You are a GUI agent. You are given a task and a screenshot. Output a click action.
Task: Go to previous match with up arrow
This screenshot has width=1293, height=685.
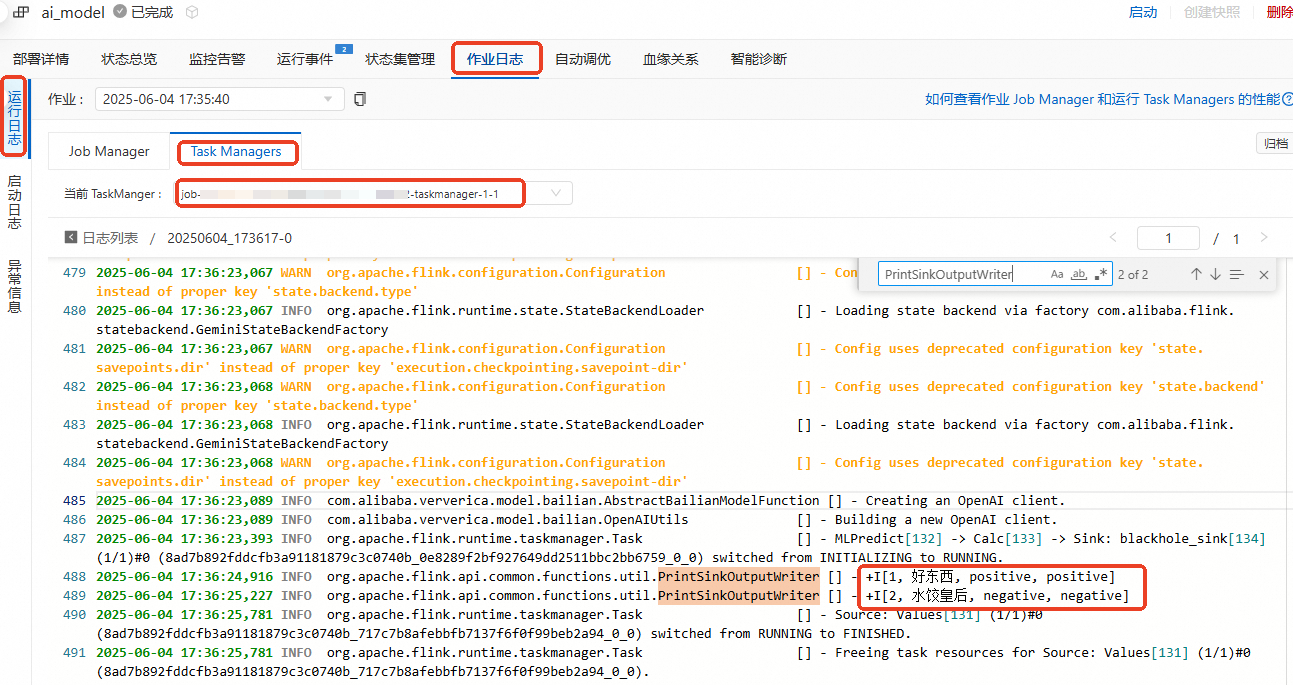1196,274
